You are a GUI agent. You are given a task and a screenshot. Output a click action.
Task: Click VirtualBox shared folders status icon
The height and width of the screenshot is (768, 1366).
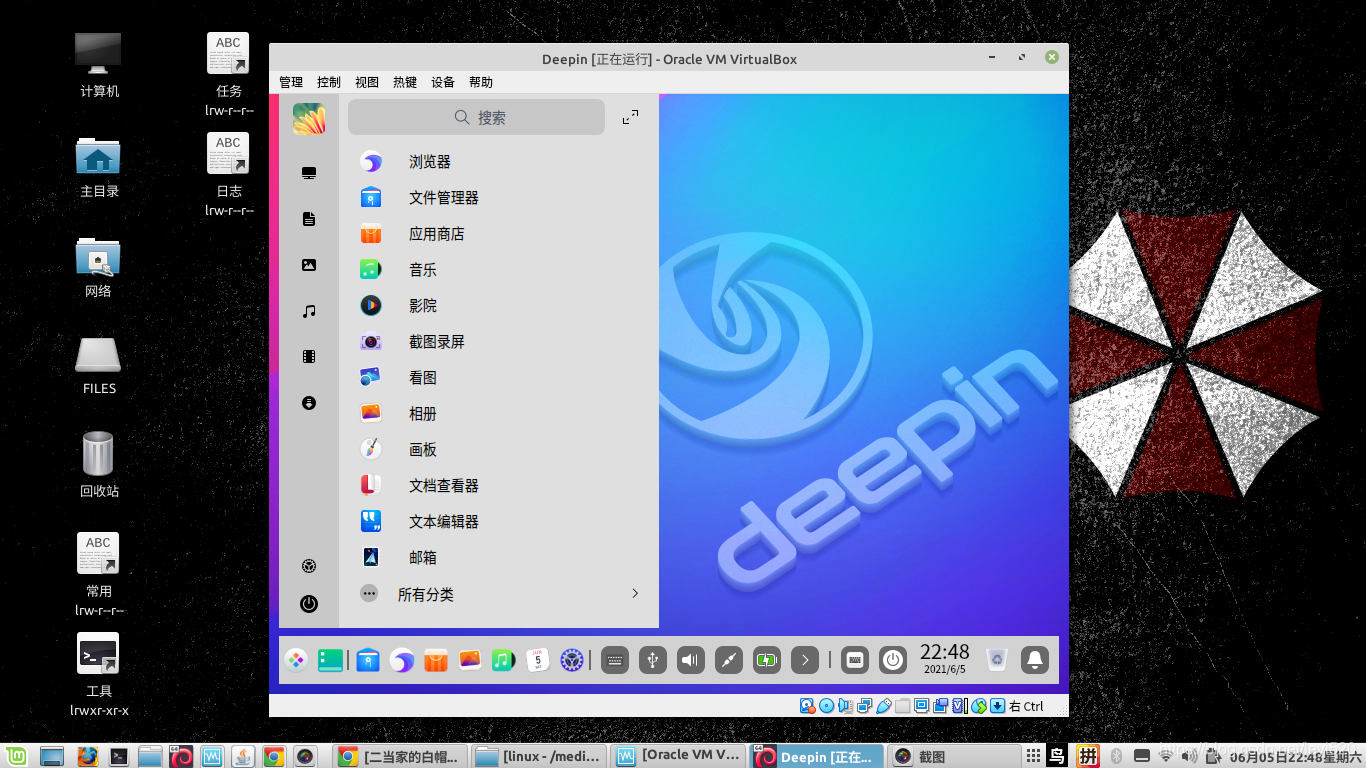(903, 706)
